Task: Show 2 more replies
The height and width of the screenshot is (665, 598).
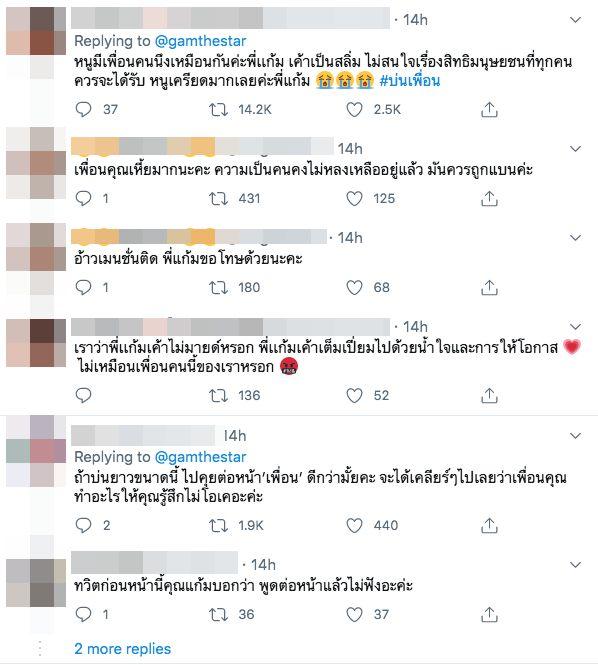Action: coord(123,648)
